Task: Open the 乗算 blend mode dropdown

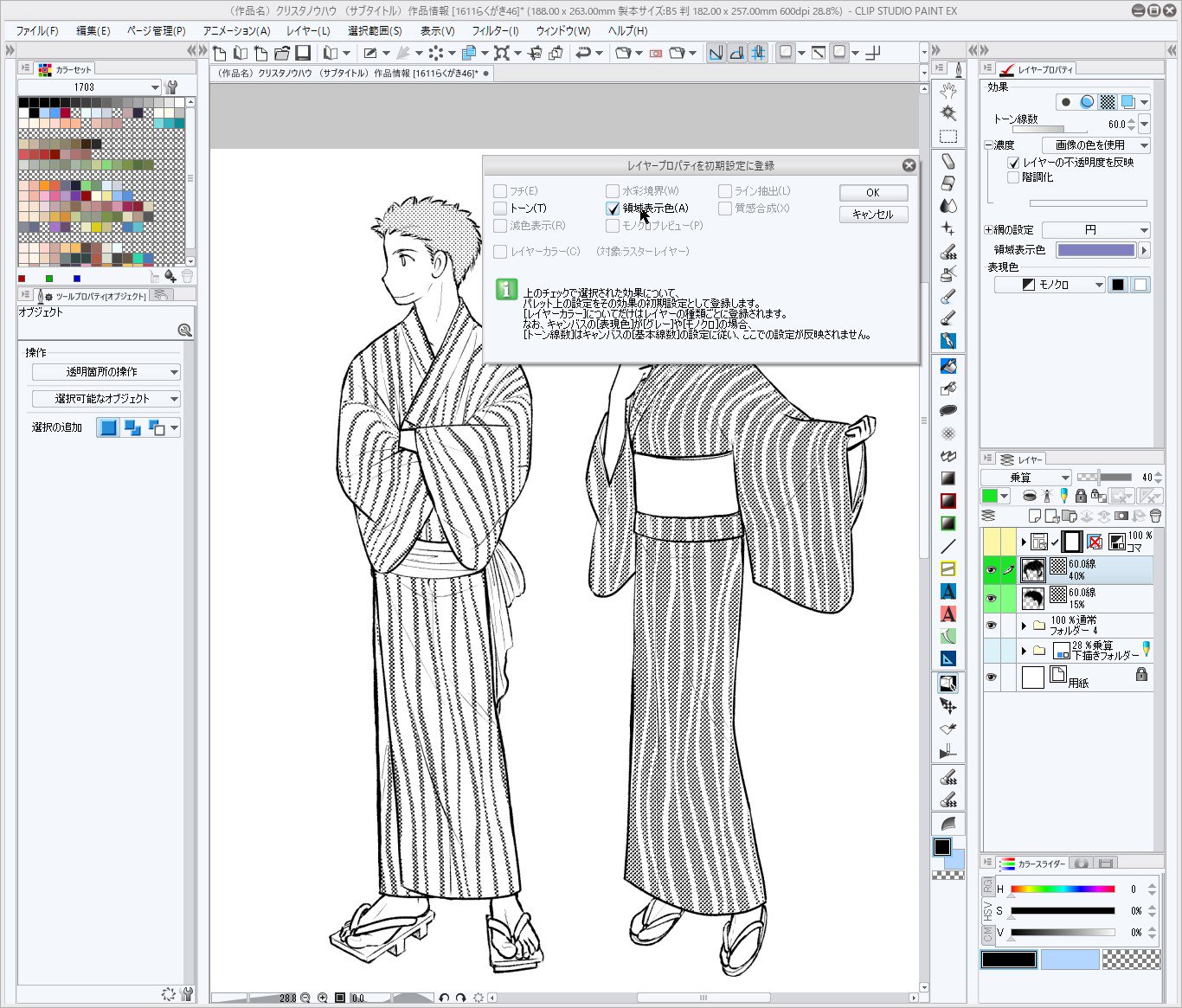Action: [x=1026, y=478]
